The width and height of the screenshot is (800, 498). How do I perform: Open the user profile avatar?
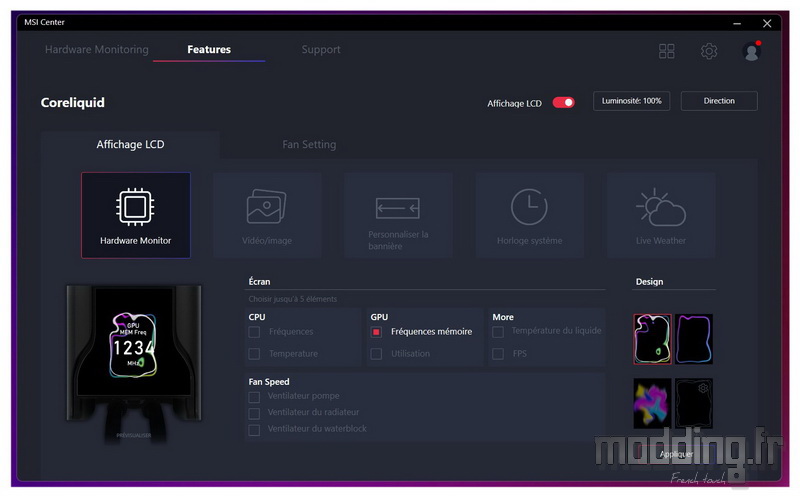point(751,51)
